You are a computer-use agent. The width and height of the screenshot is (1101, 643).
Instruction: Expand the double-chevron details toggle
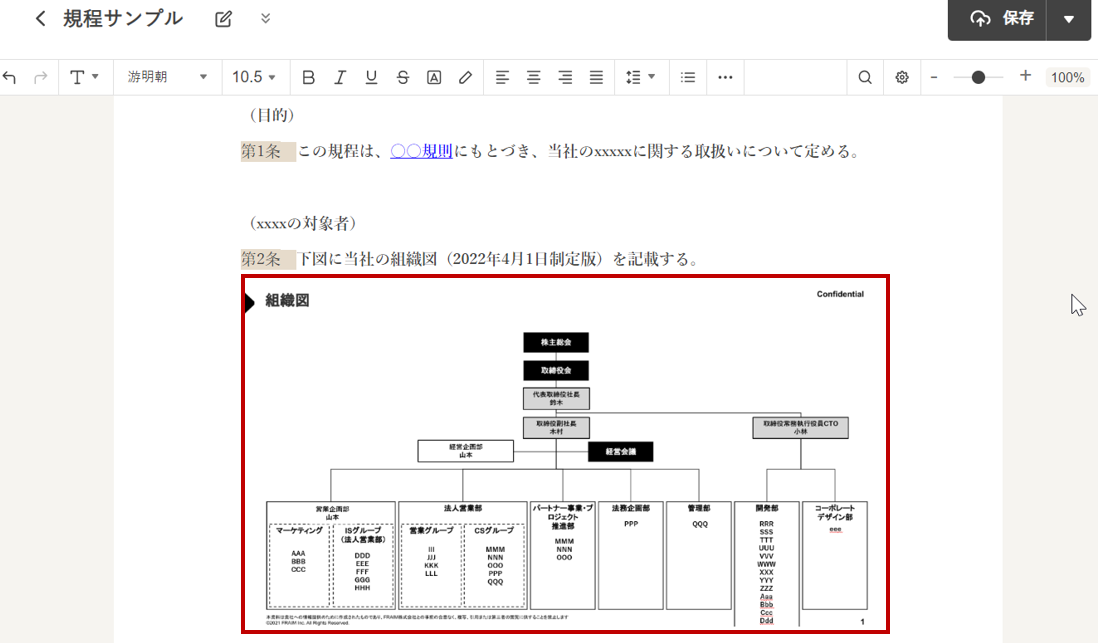coord(265,18)
